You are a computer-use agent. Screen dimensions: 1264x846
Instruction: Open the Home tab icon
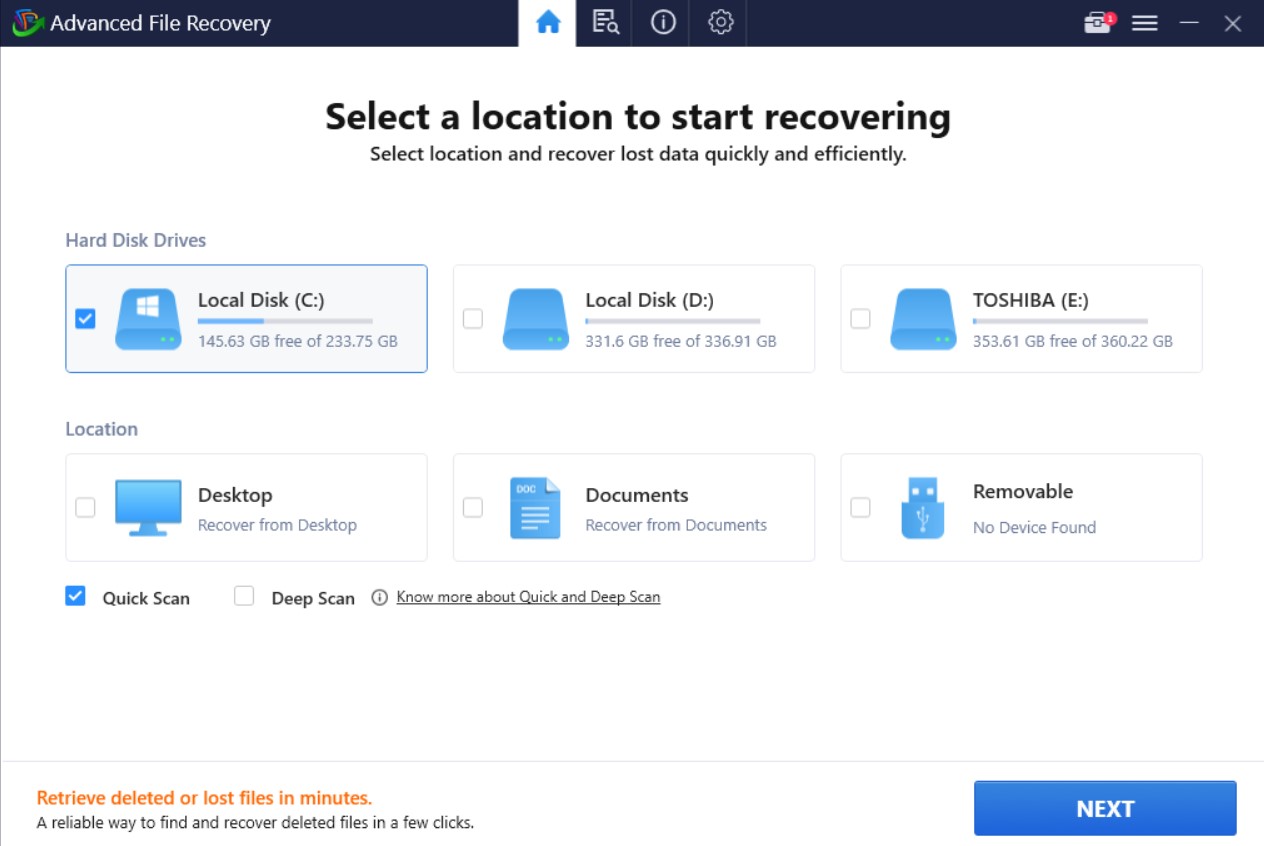(x=548, y=23)
